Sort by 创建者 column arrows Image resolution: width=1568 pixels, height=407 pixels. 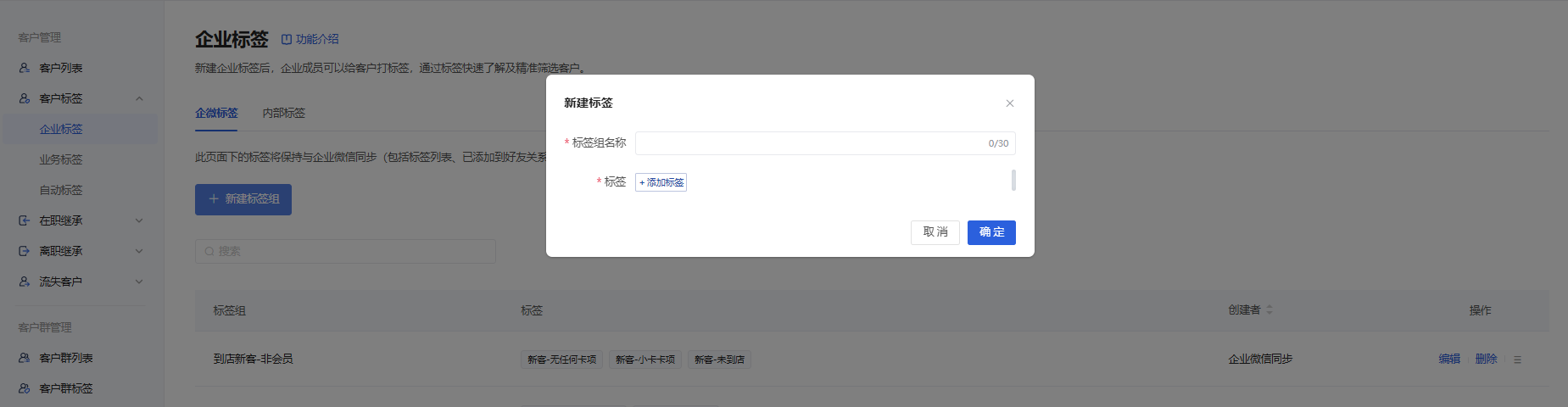[x=1269, y=310]
